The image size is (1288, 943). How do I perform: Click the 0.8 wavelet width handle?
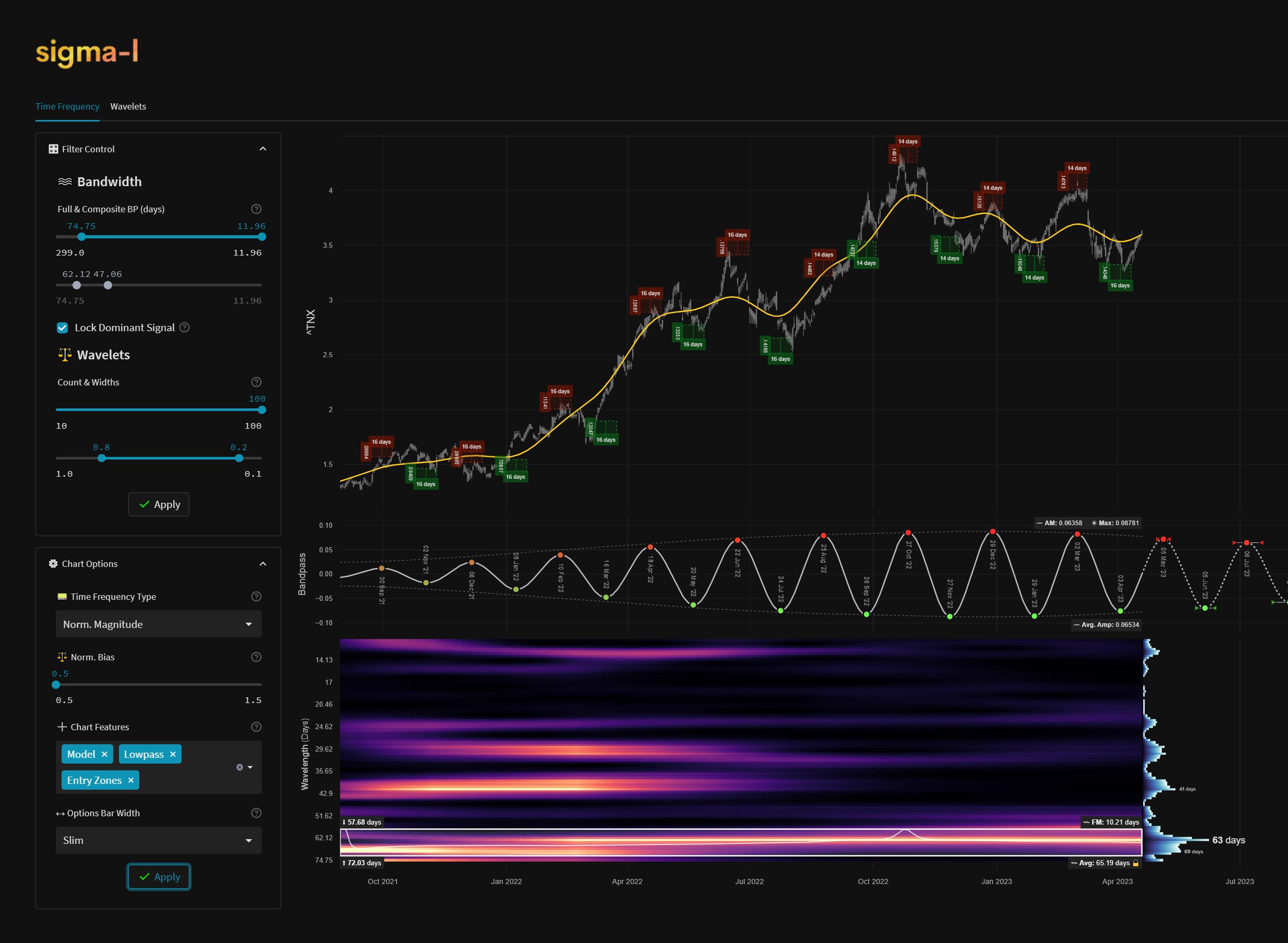102,458
